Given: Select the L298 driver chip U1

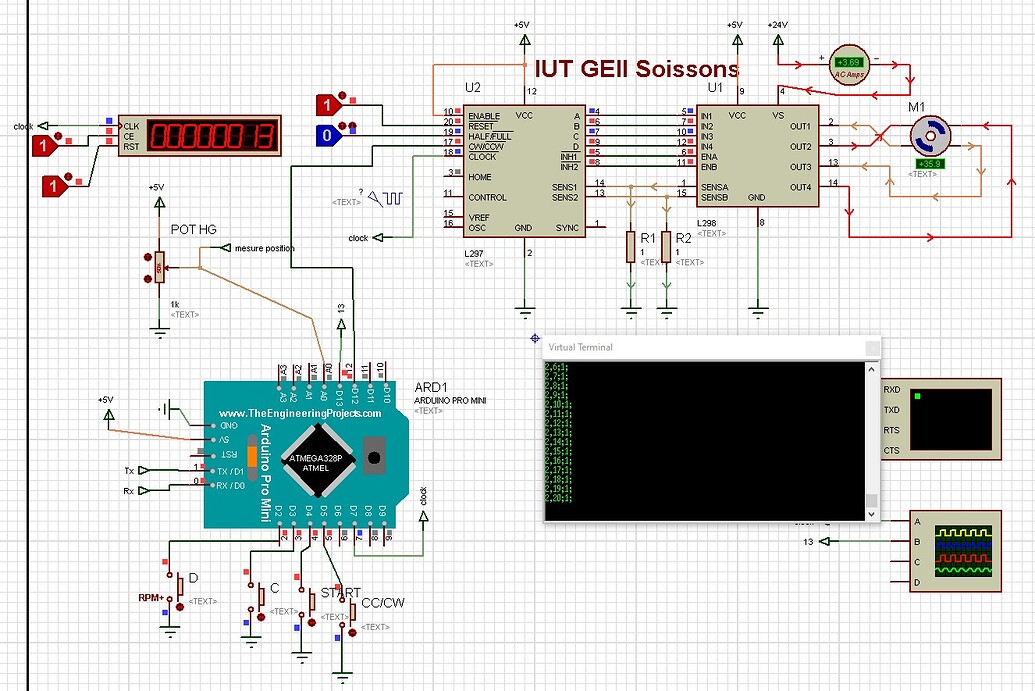Looking at the screenshot, I should click(x=755, y=155).
